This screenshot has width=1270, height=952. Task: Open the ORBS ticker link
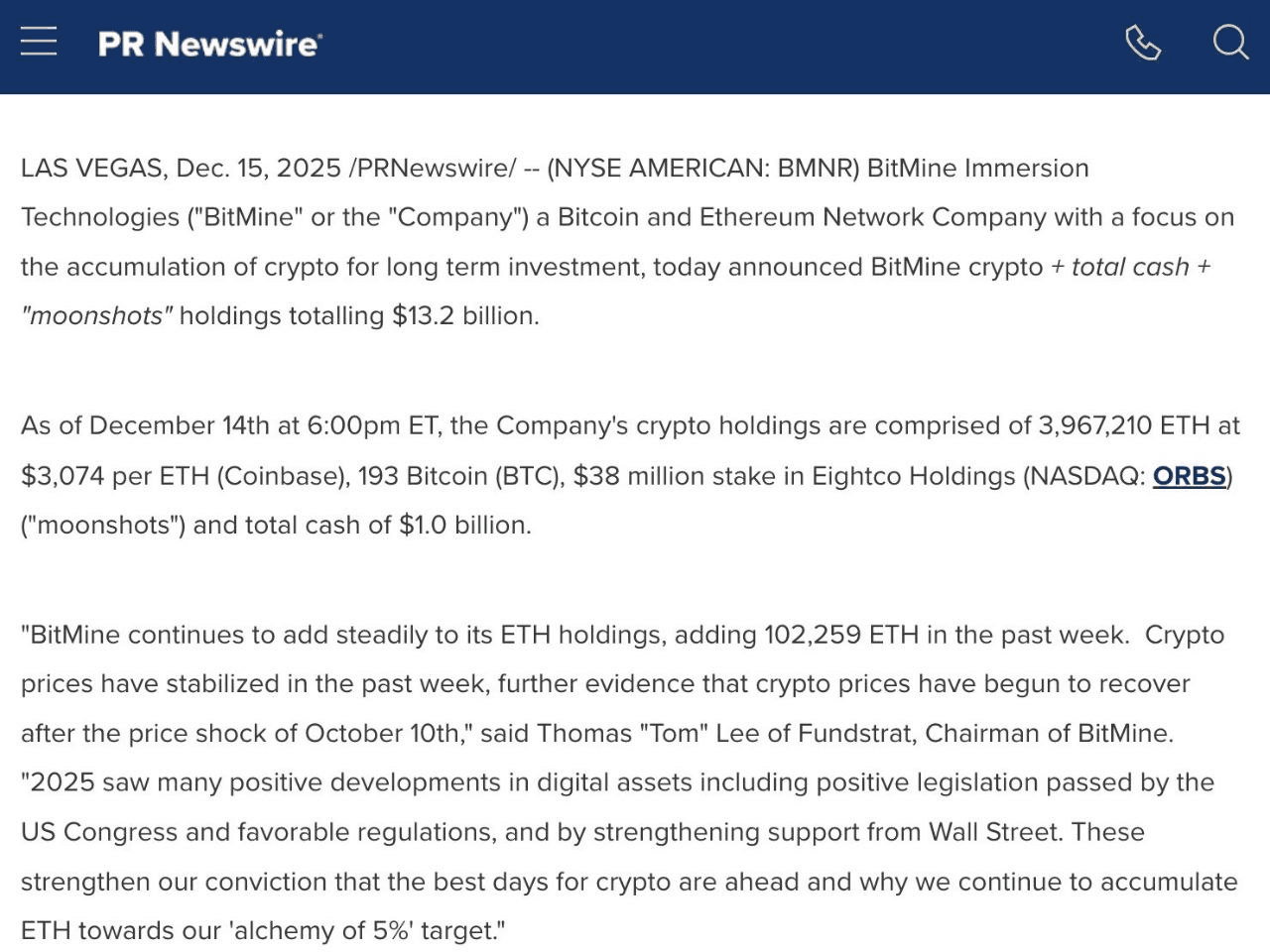[x=1189, y=476]
